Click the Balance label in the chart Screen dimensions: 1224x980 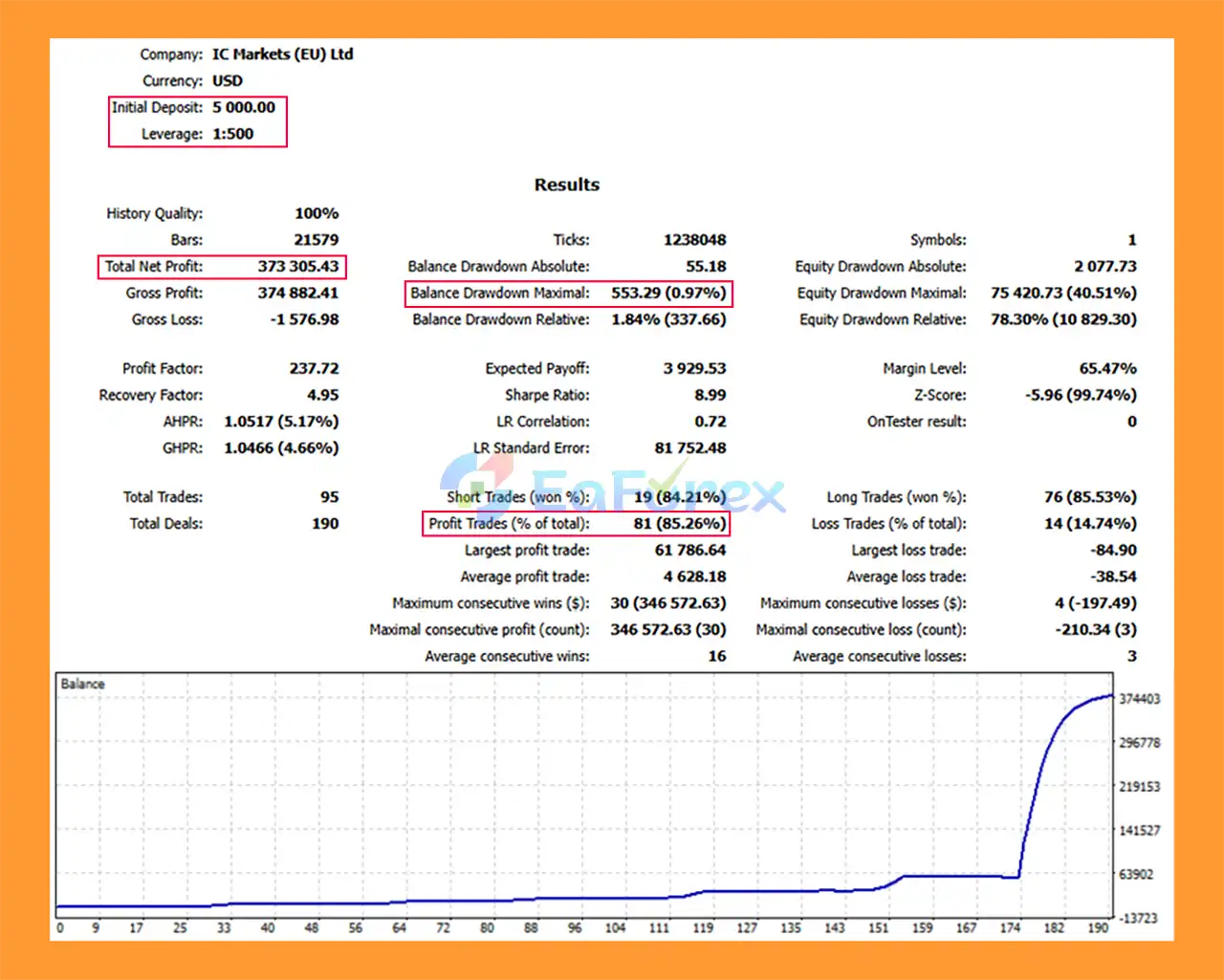[x=82, y=685]
